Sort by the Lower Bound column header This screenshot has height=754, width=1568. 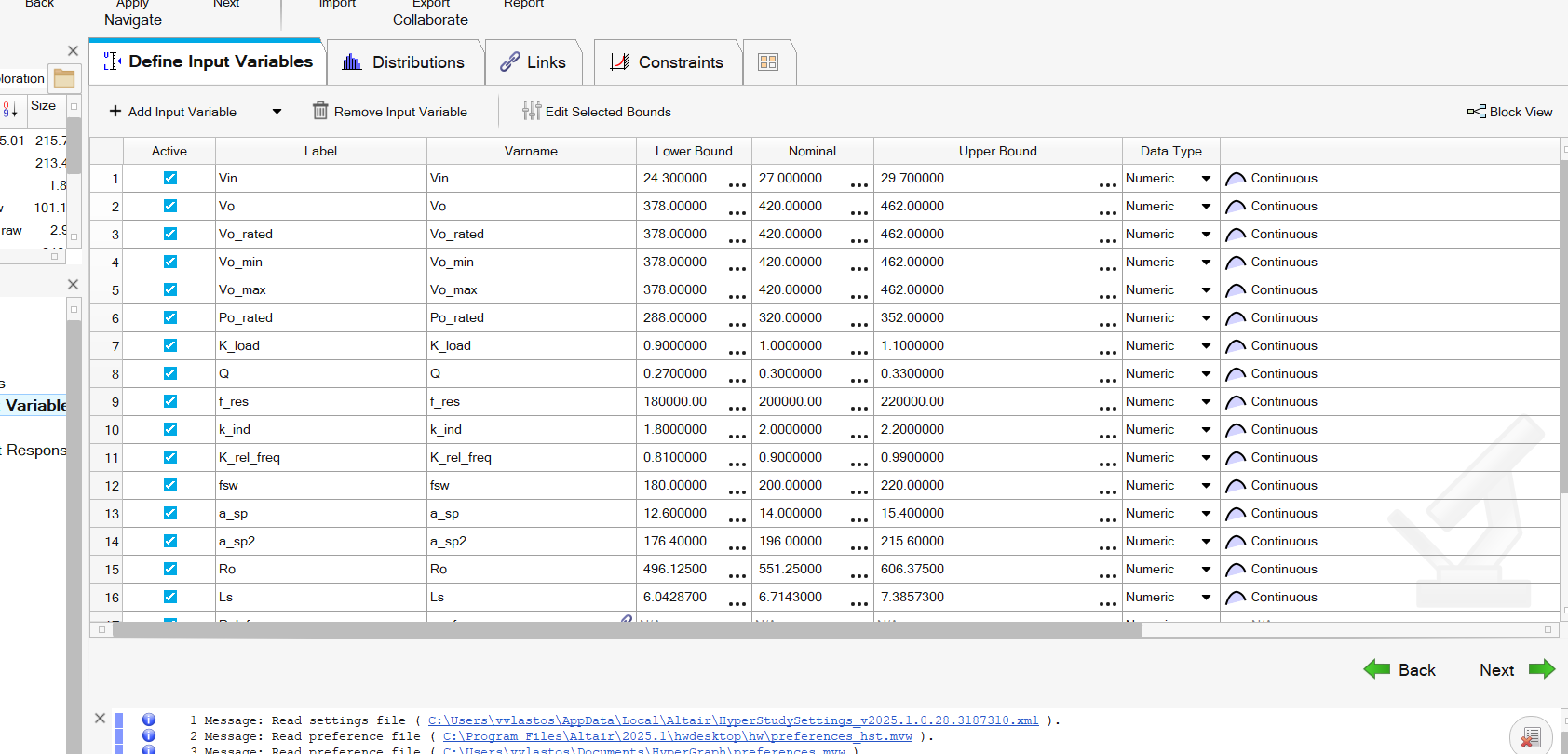tap(694, 151)
